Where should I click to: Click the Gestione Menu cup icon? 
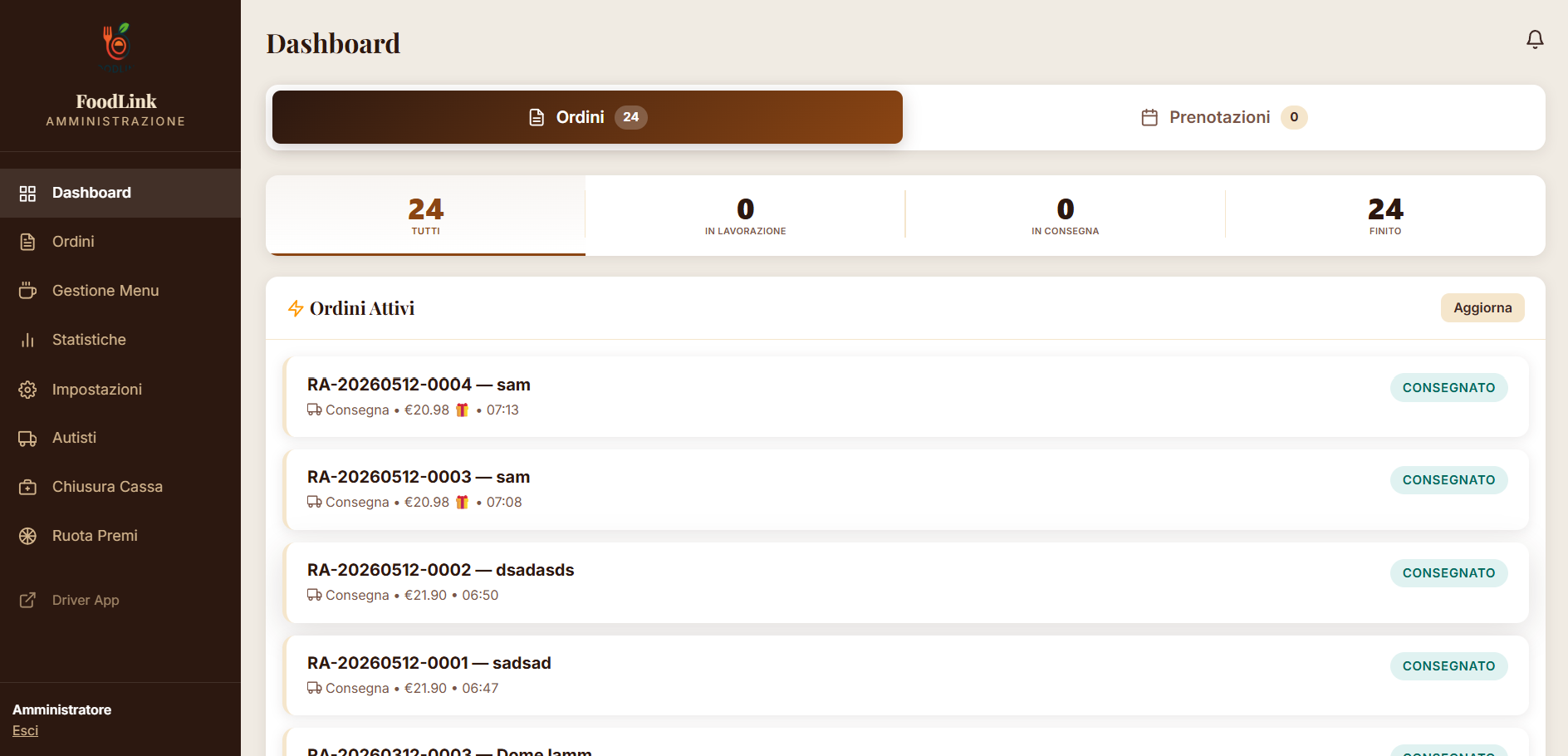point(27,291)
